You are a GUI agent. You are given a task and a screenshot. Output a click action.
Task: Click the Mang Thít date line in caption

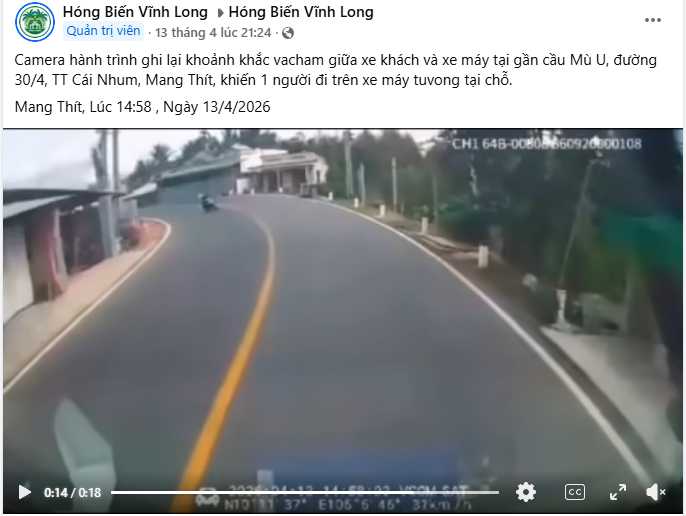pyautogui.click(x=142, y=107)
